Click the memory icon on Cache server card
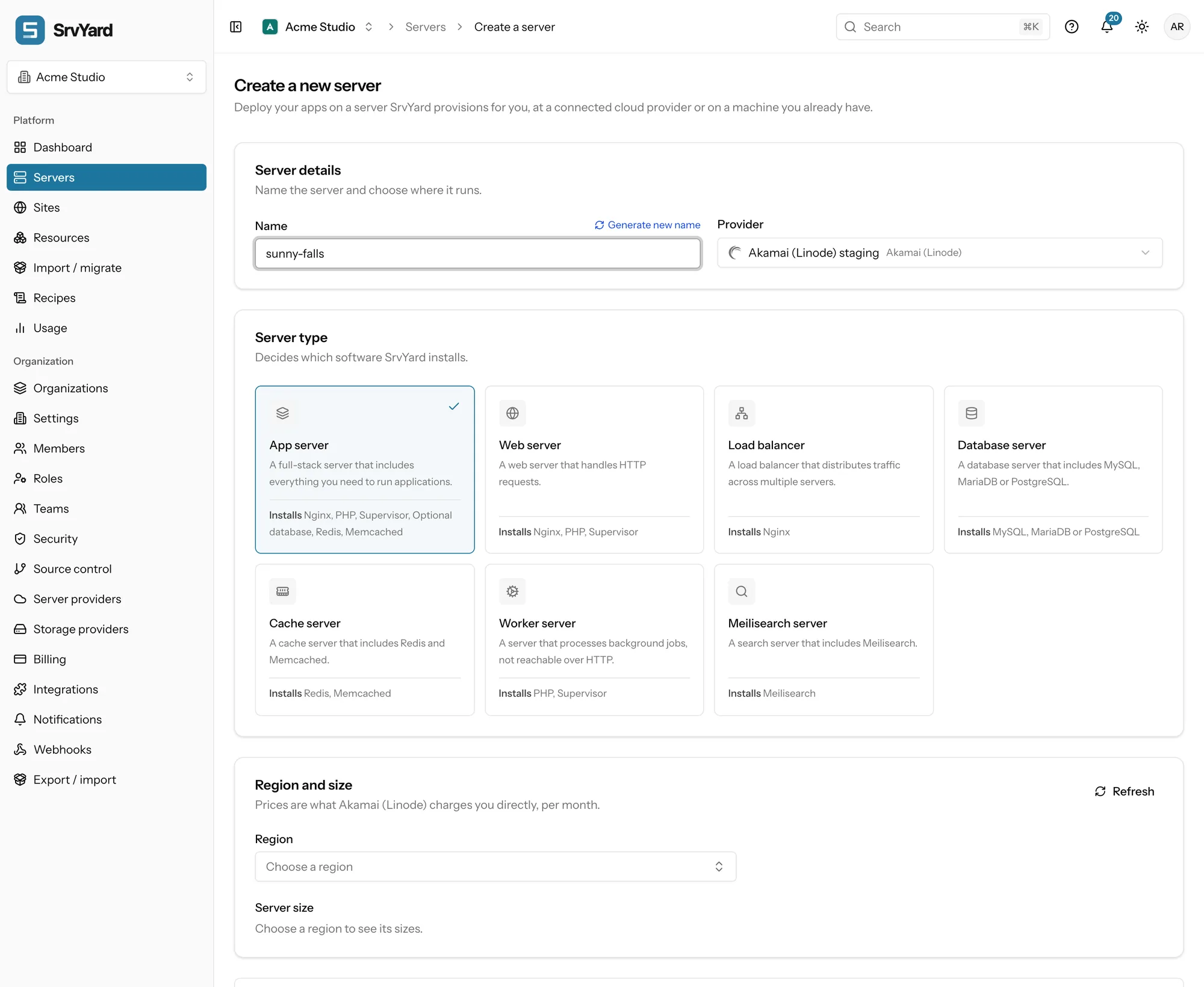1204x987 pixels. 283,591
